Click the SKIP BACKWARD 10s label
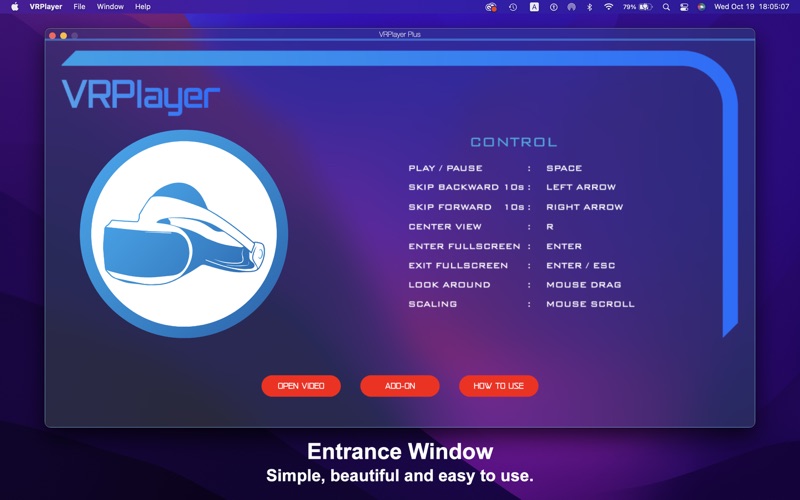 click(466, 187)
